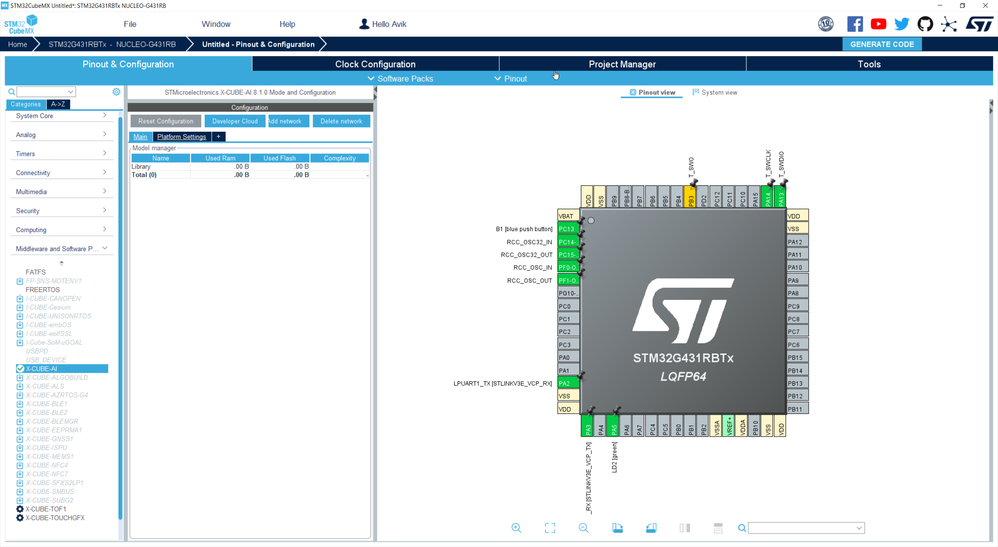Open the pin search dropdown below chip

point(859,528)
